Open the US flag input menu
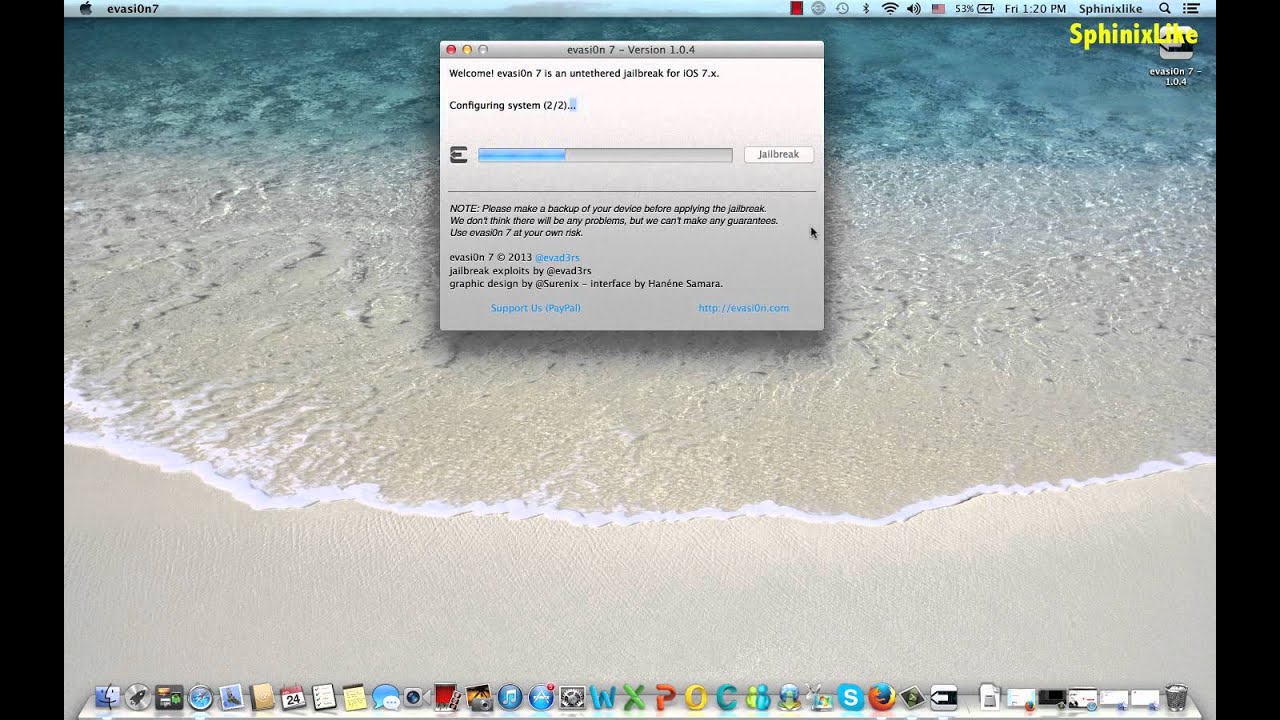 [938, 8]
